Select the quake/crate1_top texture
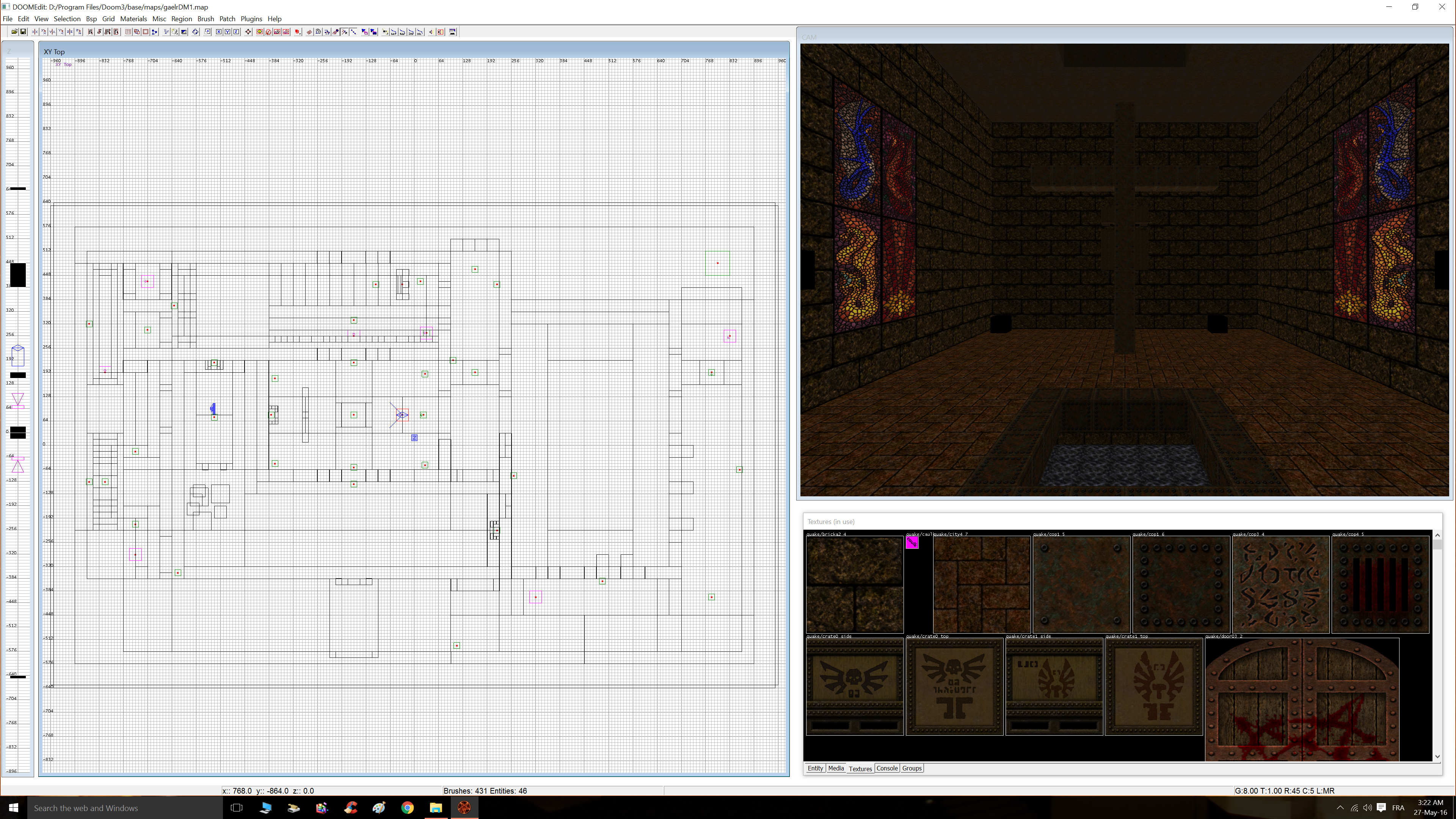 [x=1153, y=687]
